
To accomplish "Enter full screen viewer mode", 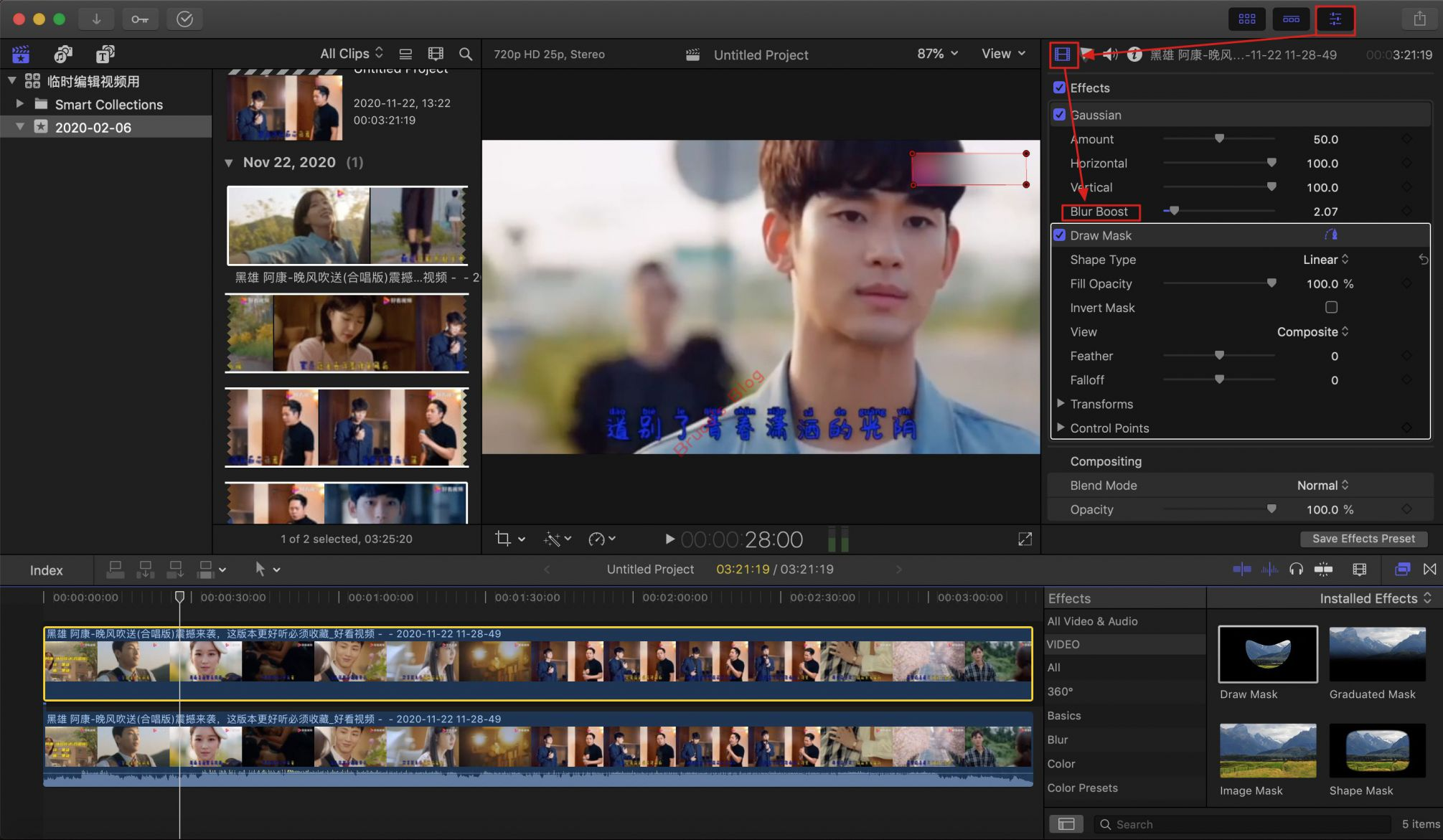I will (1025, 539).
